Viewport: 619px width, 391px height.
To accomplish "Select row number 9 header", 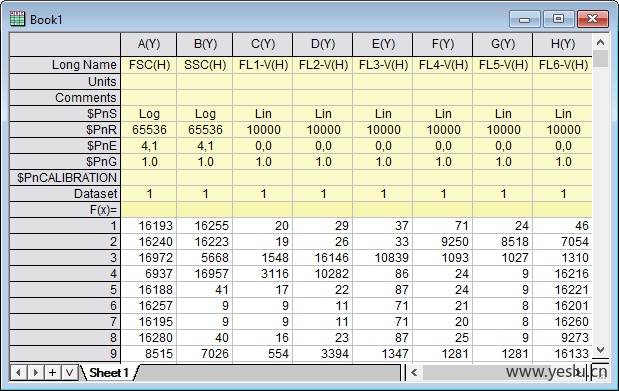I will [65, 353].
